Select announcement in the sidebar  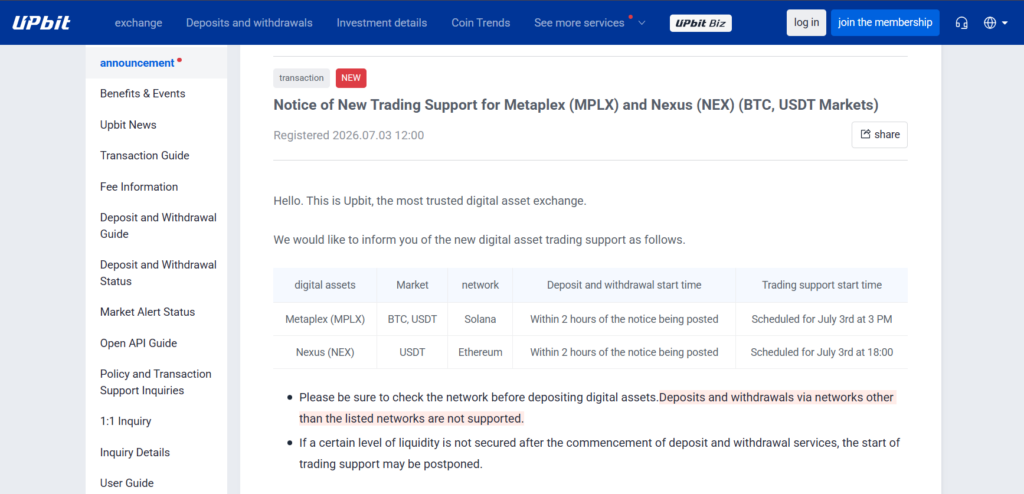pos(156,63)
